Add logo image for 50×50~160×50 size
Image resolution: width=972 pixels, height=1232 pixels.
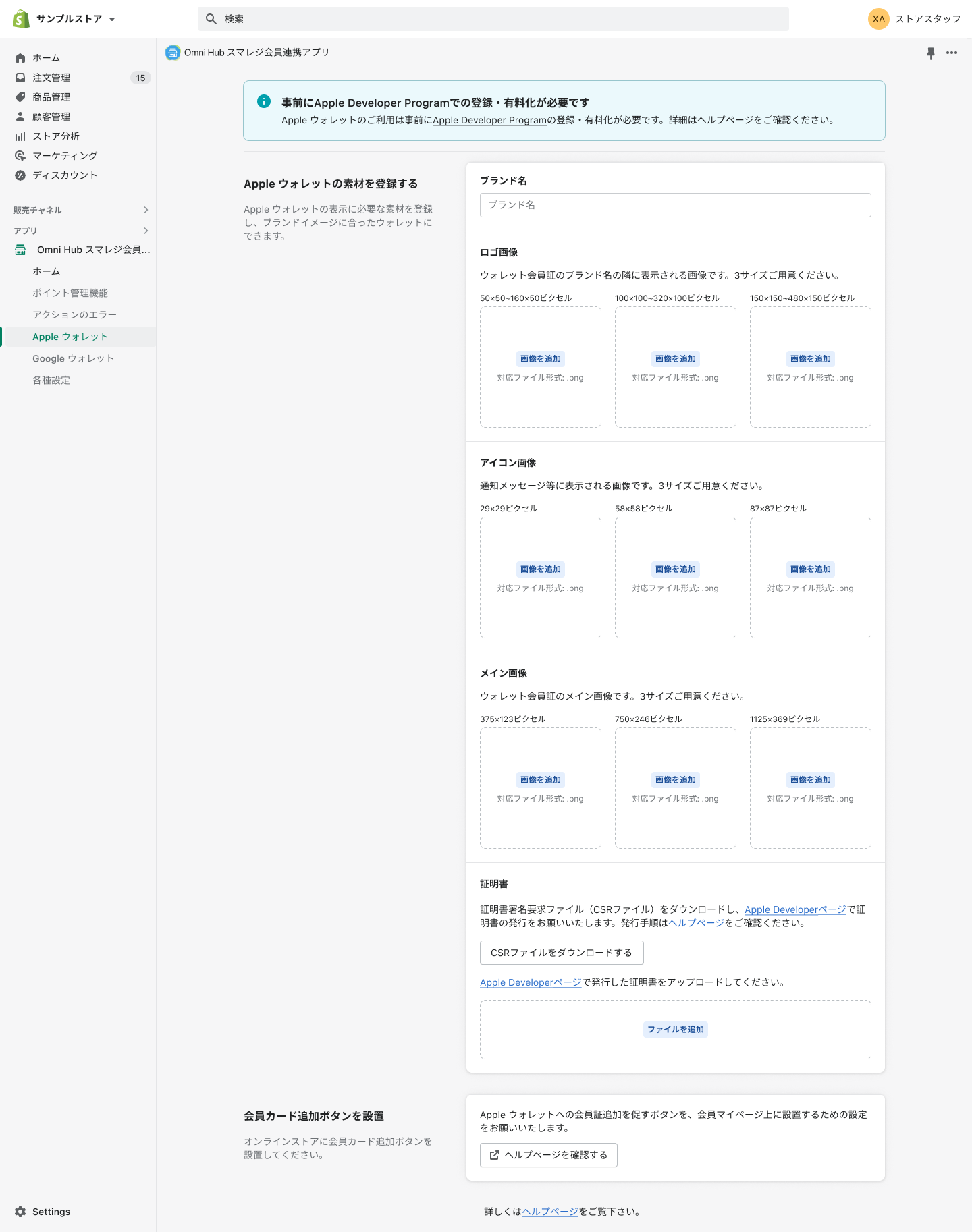[x=541, y=359]
